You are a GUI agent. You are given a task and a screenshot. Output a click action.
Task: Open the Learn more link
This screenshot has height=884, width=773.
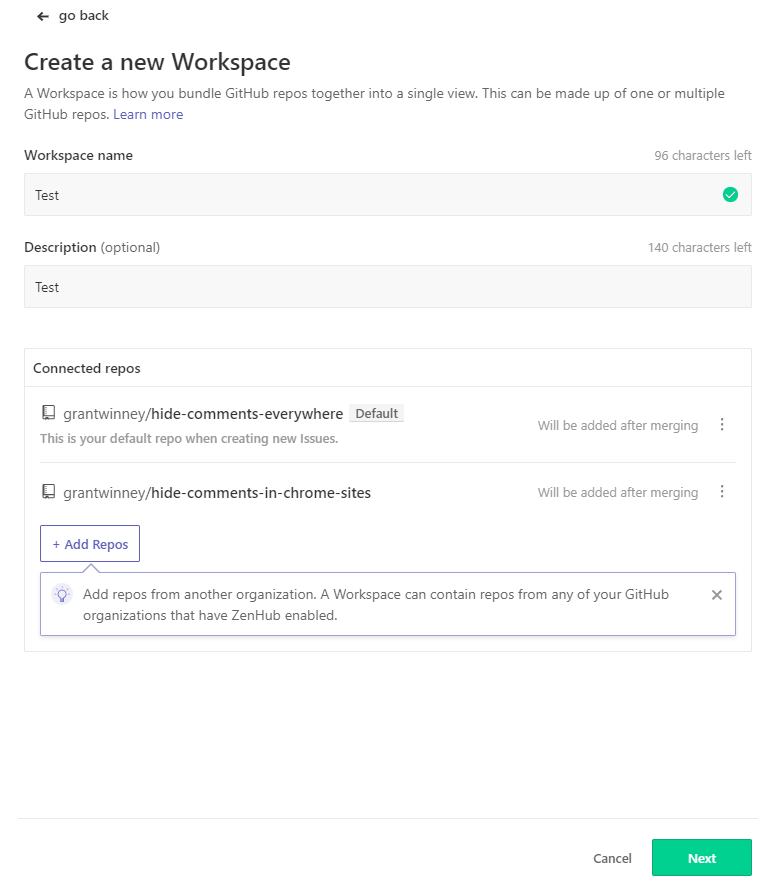pos(148,114)
